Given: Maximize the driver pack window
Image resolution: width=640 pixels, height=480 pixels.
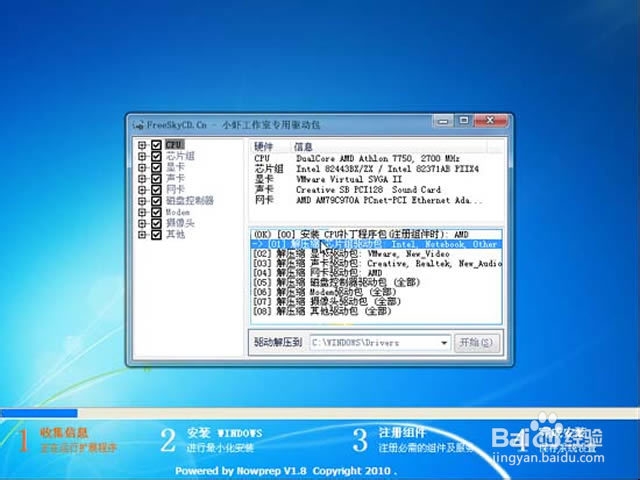Looking at the screenshot, I should (464, 120).
